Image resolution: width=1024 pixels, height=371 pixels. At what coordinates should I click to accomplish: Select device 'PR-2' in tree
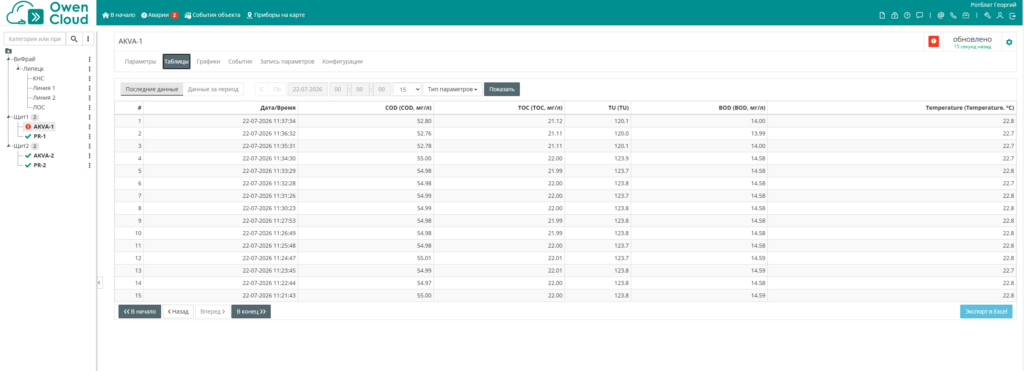[39, 165]
